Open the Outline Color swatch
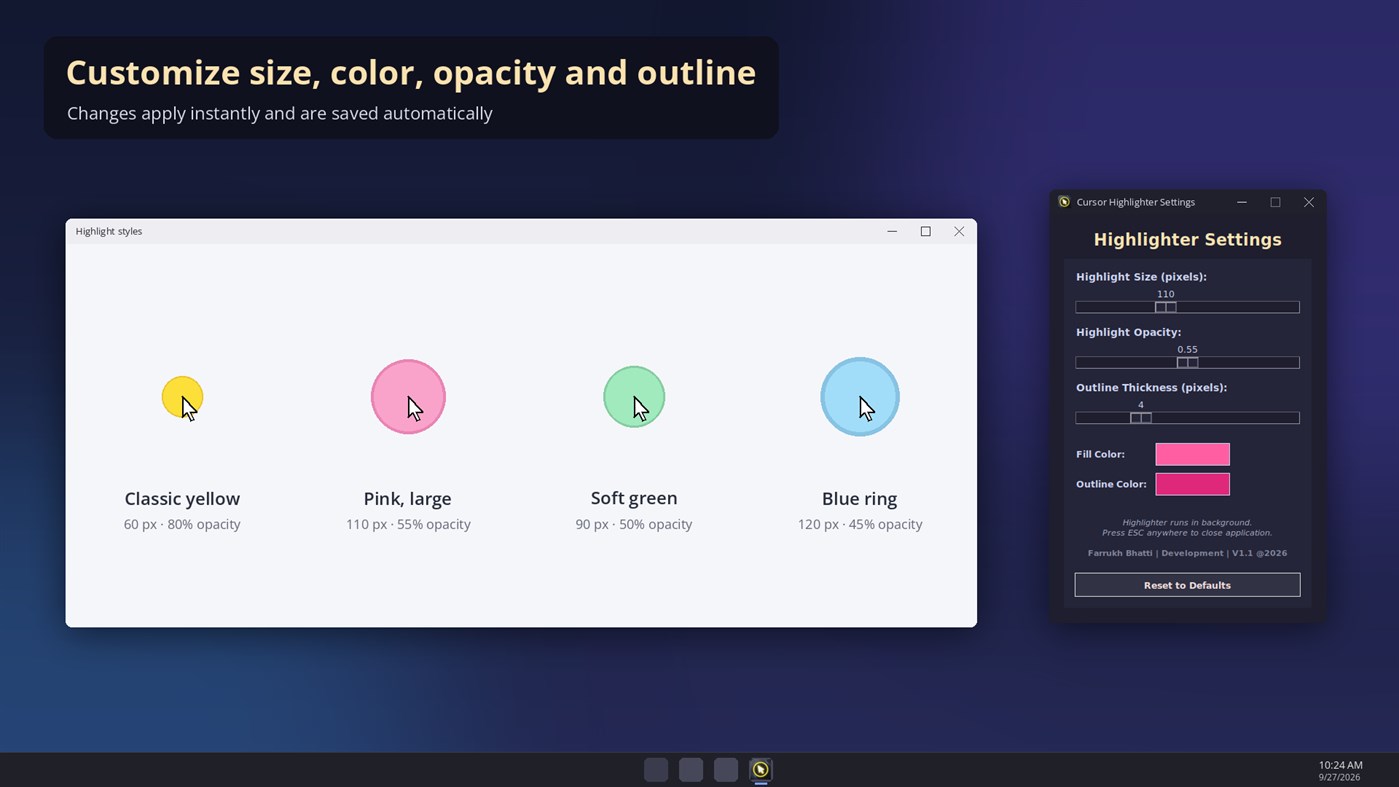This screenshot has height=787, width=1399. click(1192, 484)
